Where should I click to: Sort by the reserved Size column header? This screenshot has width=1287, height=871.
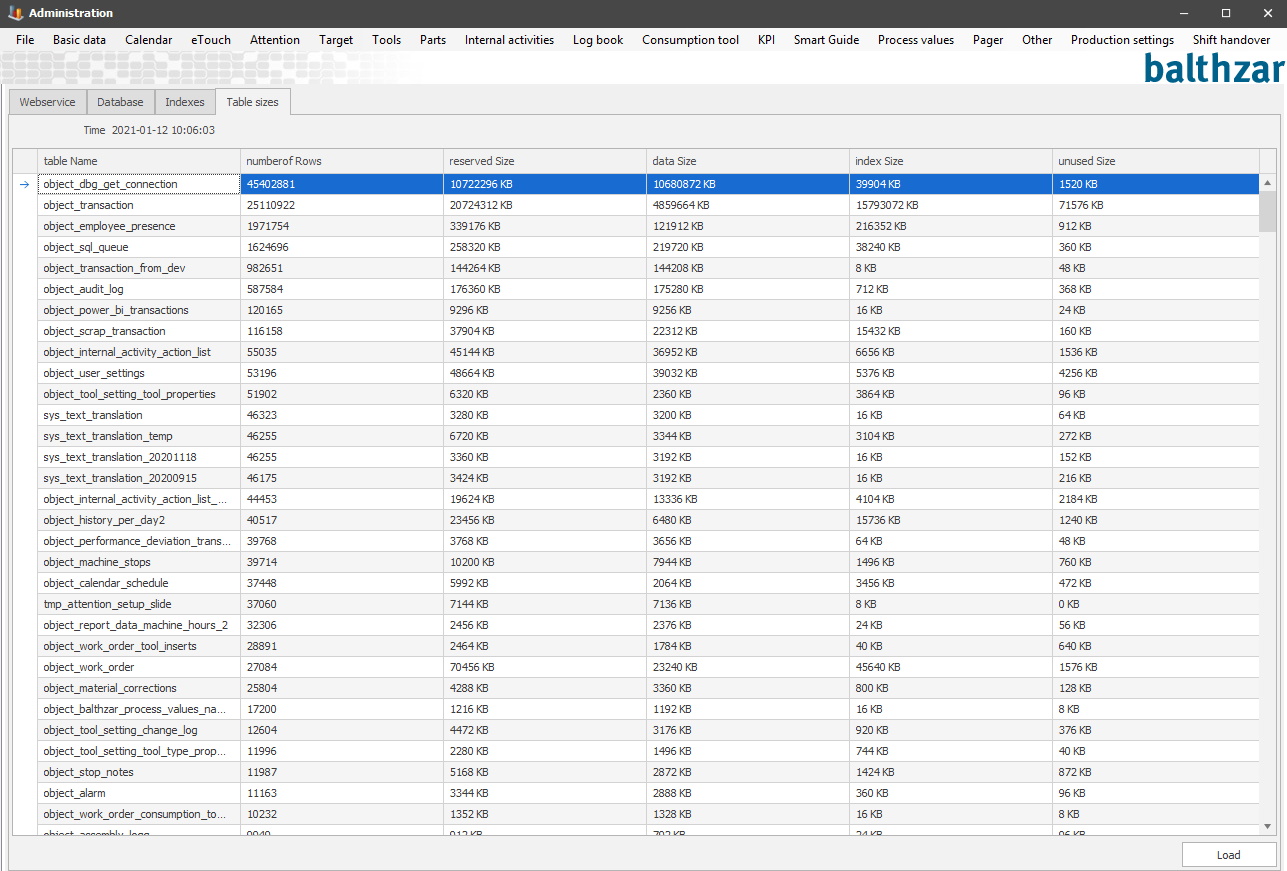point(545,161)
